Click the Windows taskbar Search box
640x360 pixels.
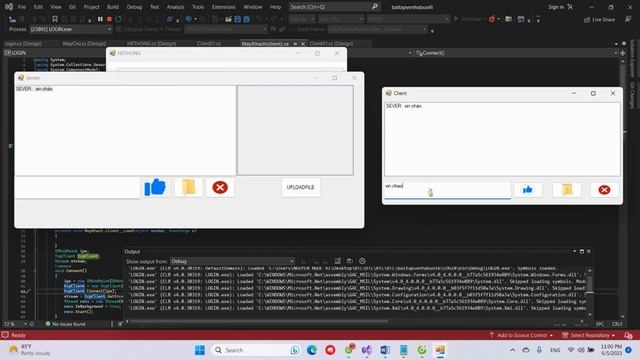pos(256,350)
